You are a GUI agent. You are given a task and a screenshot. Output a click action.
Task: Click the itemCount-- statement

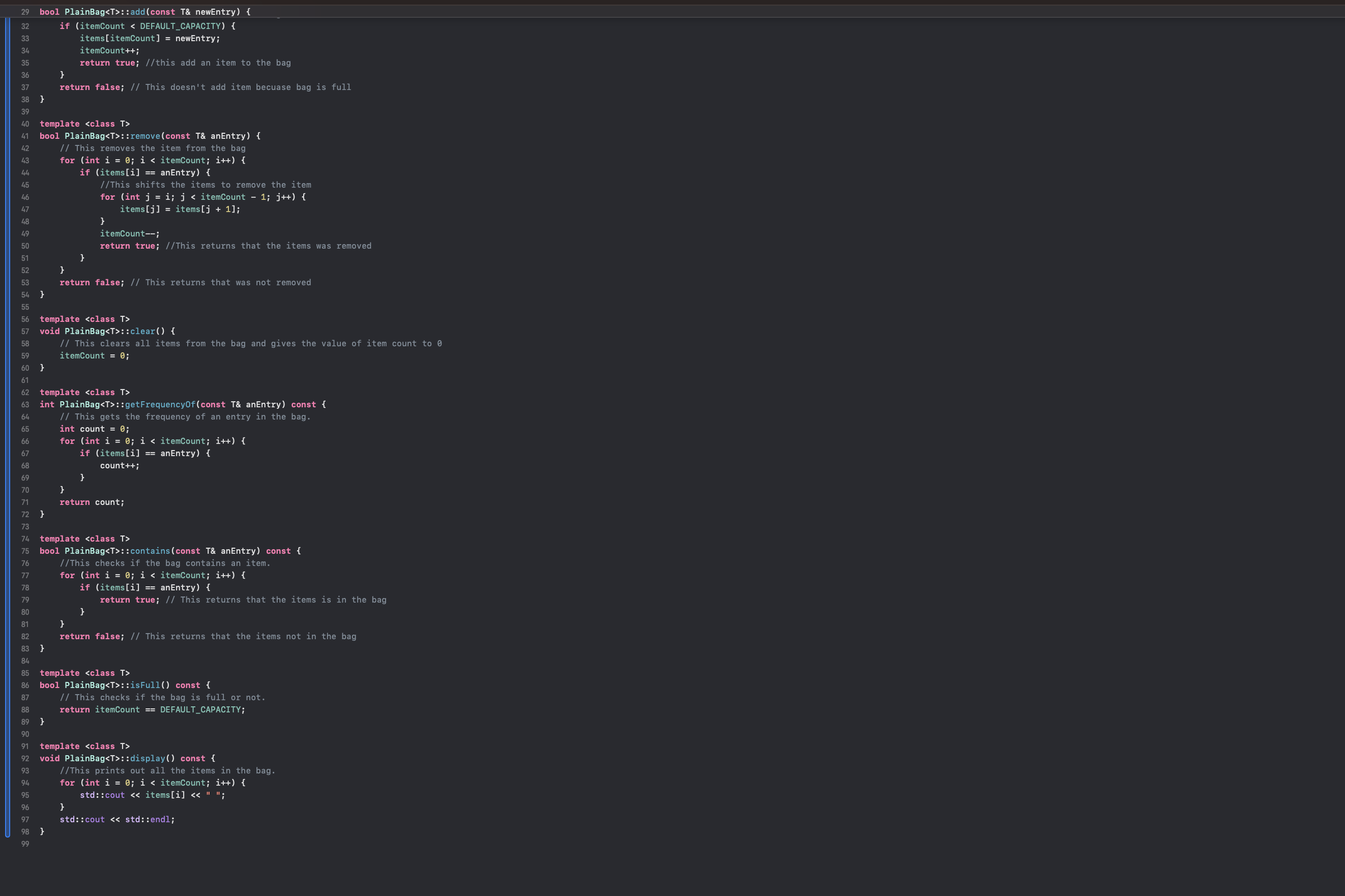click(130, 234)
